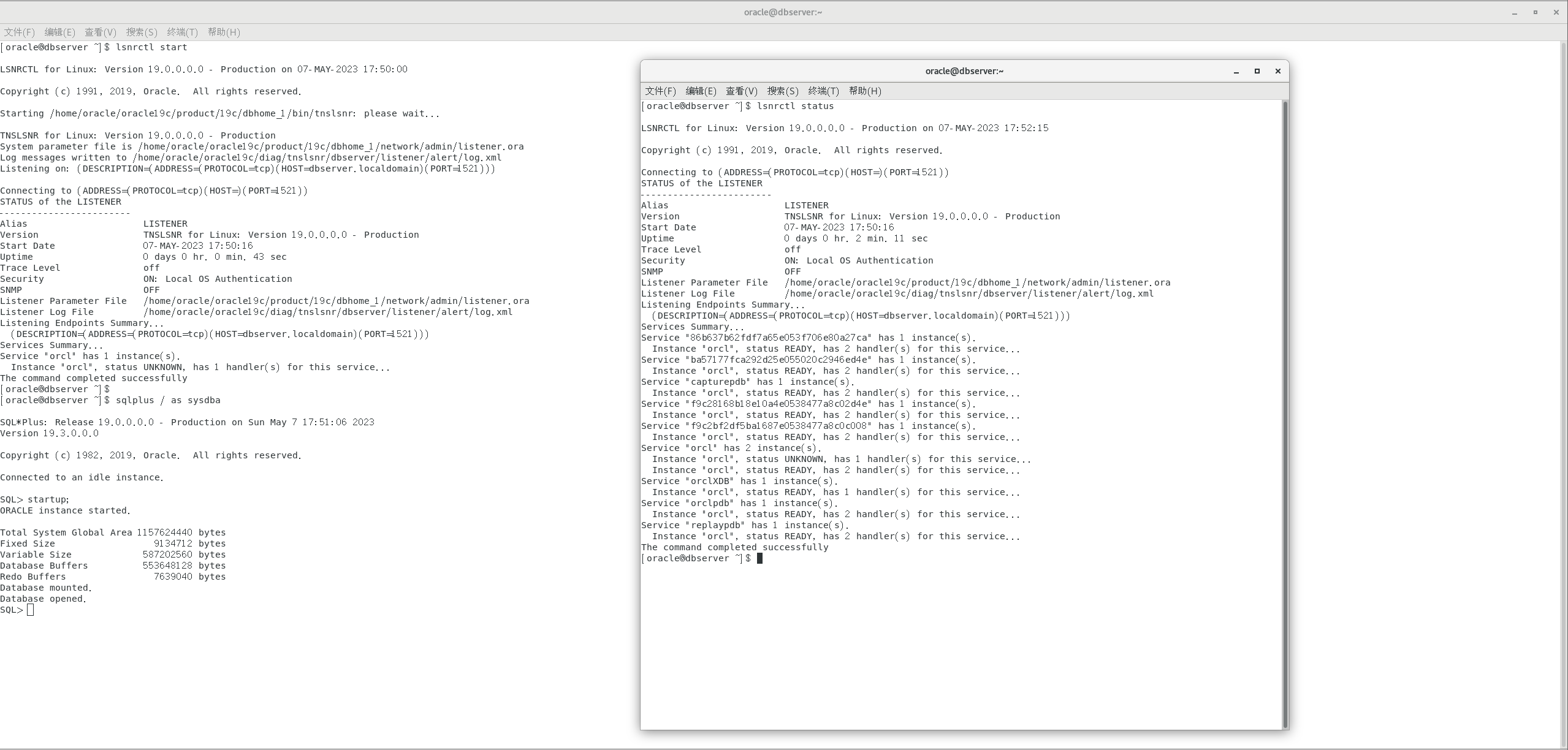Click the 'Database Buffers' line
The height and width of the screenshot is (750, 1568).
coord(113,566)
